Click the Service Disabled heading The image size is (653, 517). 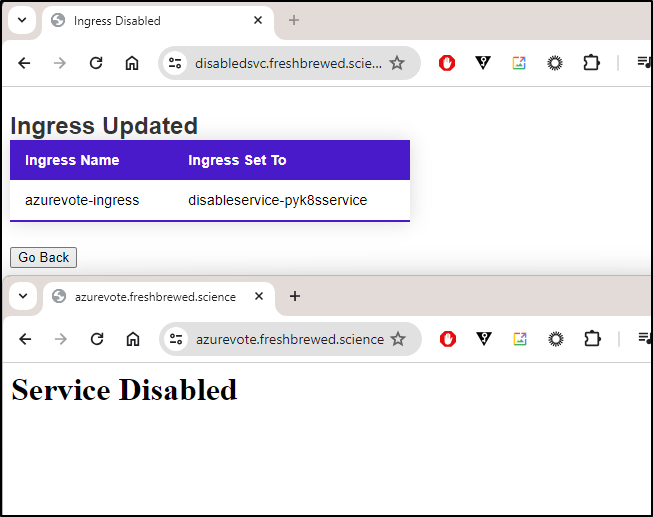pyautogui.click(x=124, y=390)
